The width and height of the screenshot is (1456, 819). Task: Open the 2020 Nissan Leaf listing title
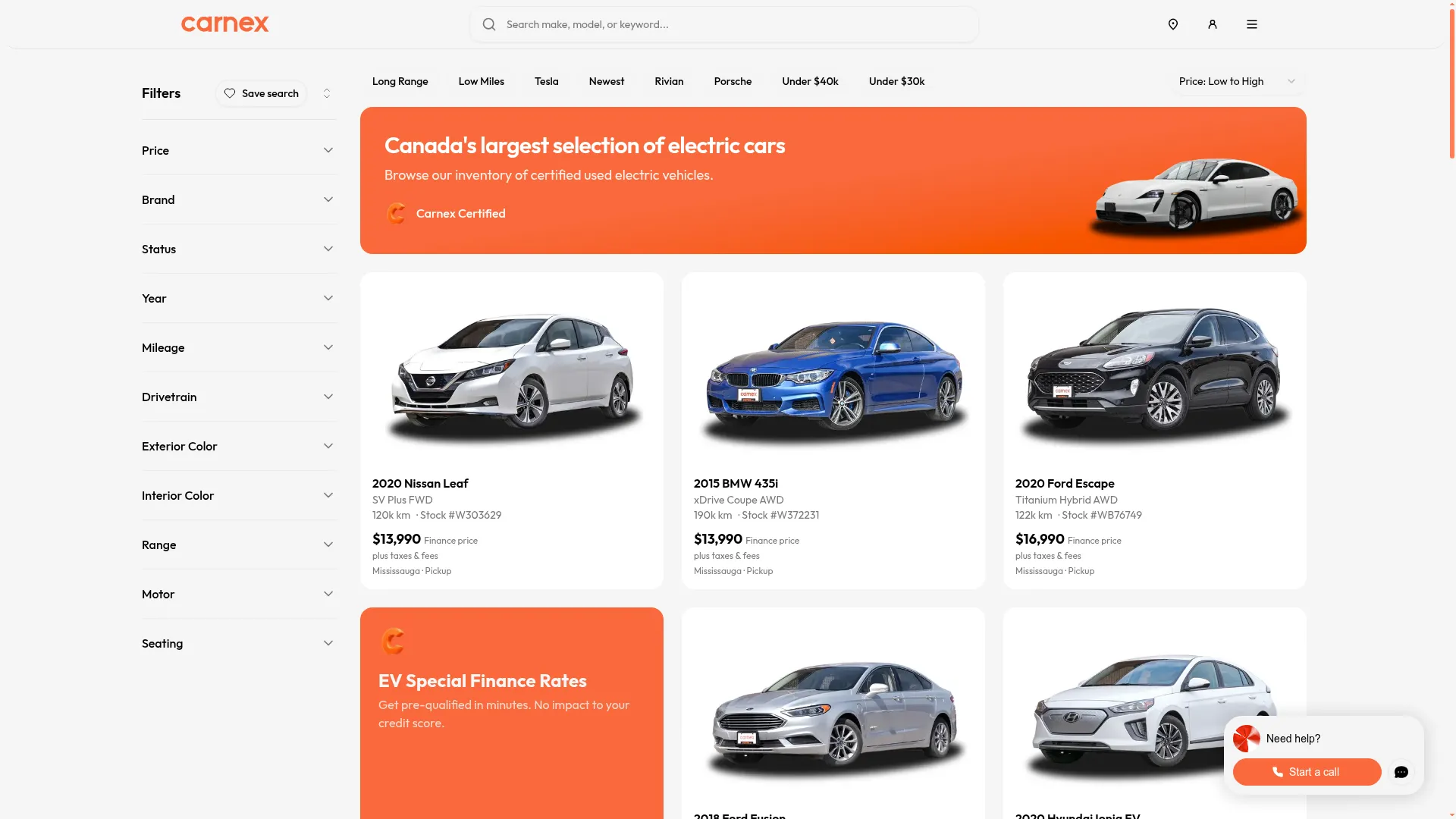coord(420,483)
